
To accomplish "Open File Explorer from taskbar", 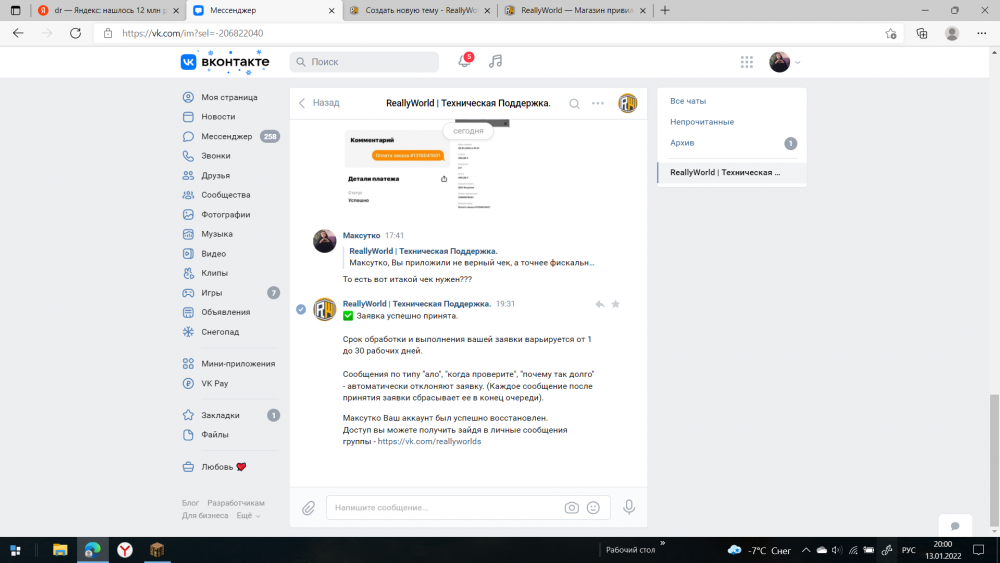I will point(60,550).
